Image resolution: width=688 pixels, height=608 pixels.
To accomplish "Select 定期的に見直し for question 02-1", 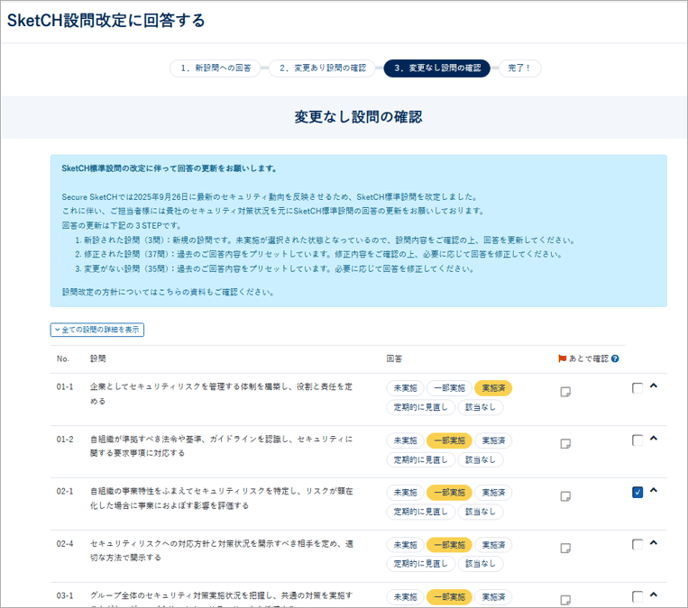I will (x=420, y=512).
